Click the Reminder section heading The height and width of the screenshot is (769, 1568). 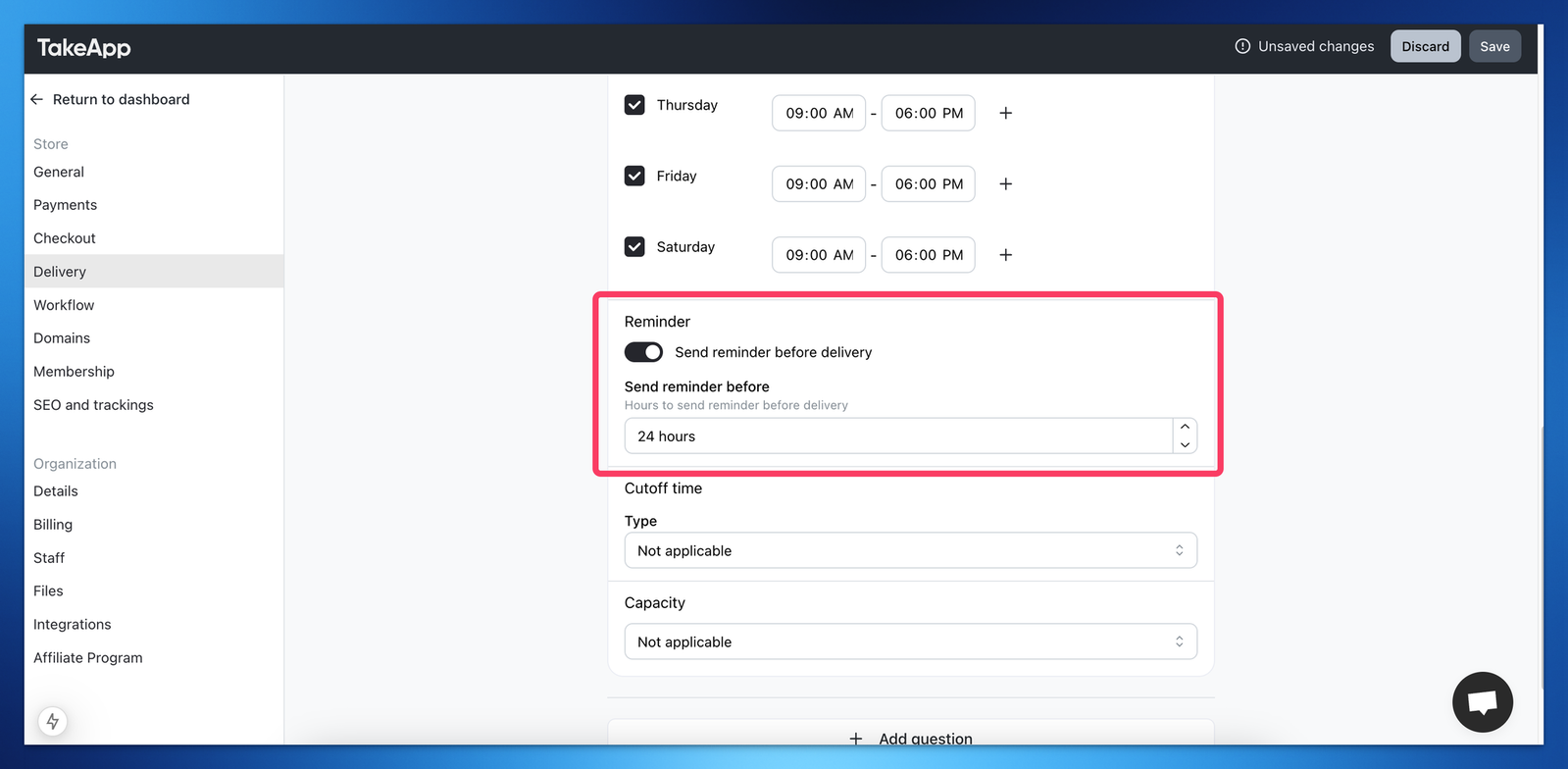(x=657, y=322)
